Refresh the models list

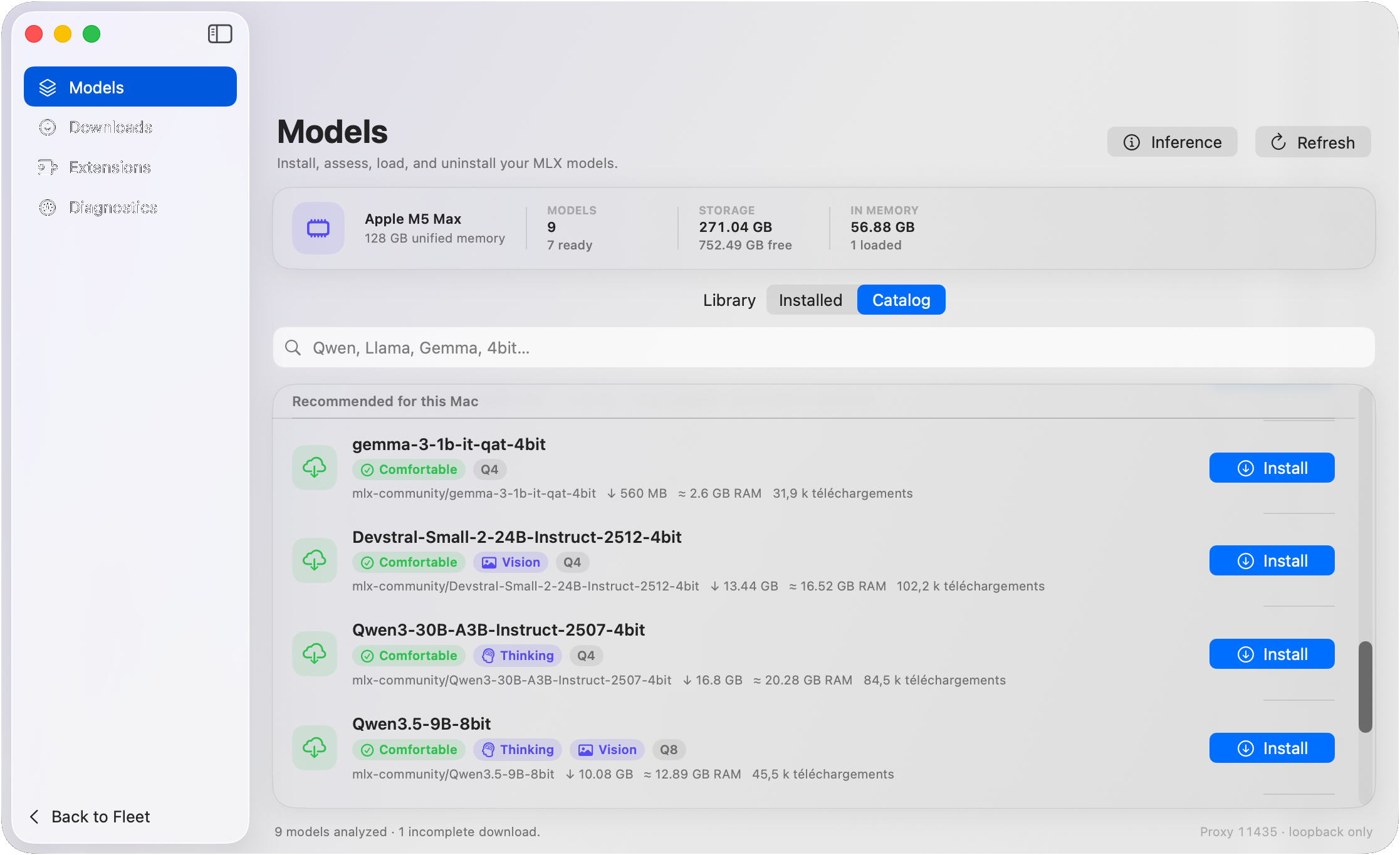pyautogui.click(x=1313, y=142)
